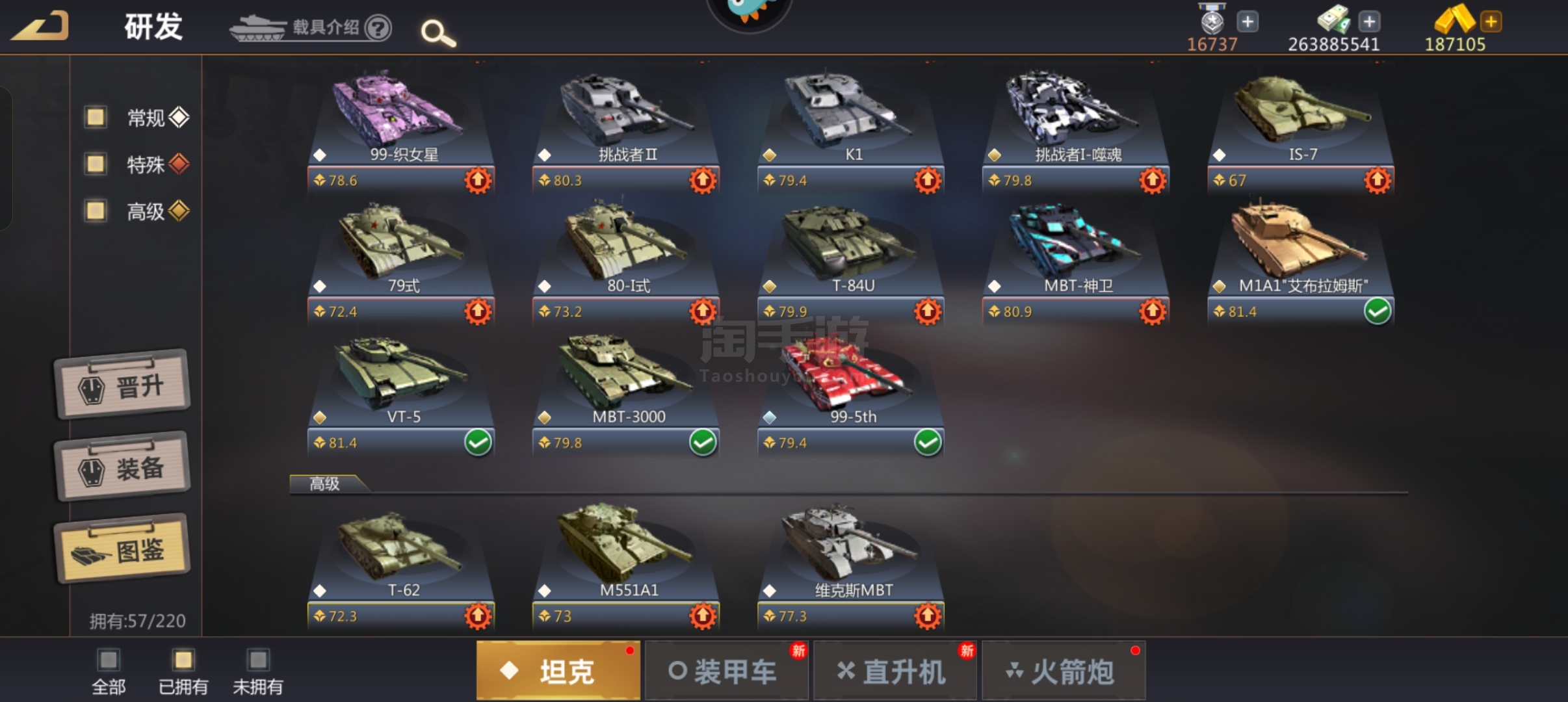Click the back arrow icon
The width and height of the screenshot is (1568, 702).
click(x=40, y=26)
